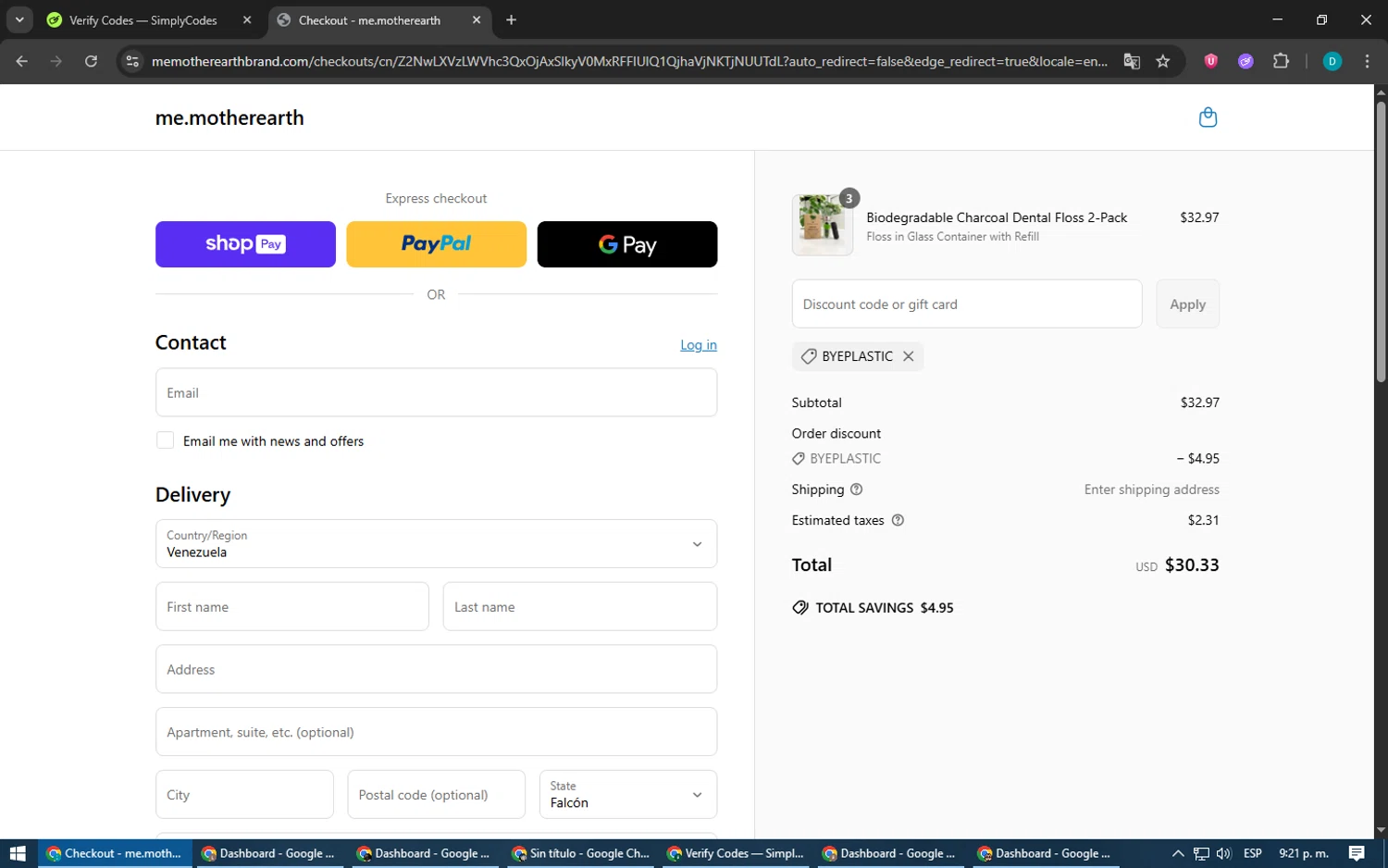
Task: Open the shopping bag cart icon
Action: pos(1208,118)
